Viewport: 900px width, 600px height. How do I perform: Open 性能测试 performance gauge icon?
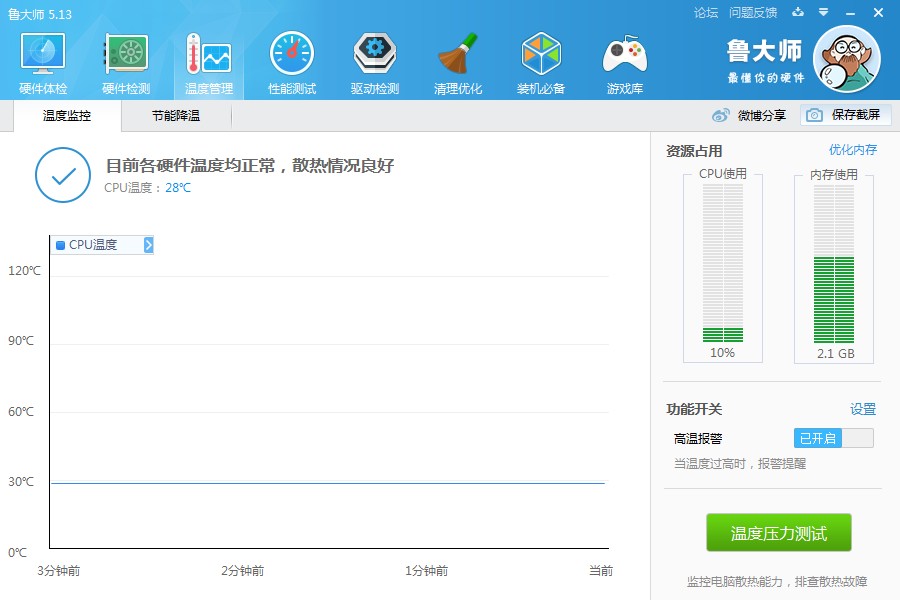[292, 53]
